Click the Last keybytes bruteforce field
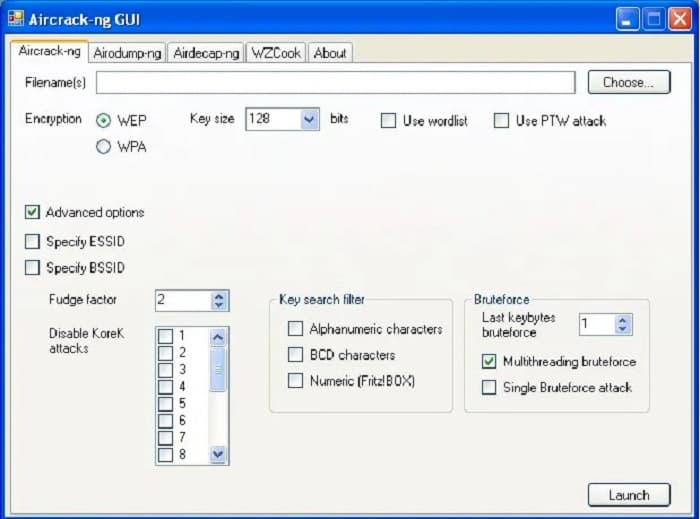 pos(597,324)
